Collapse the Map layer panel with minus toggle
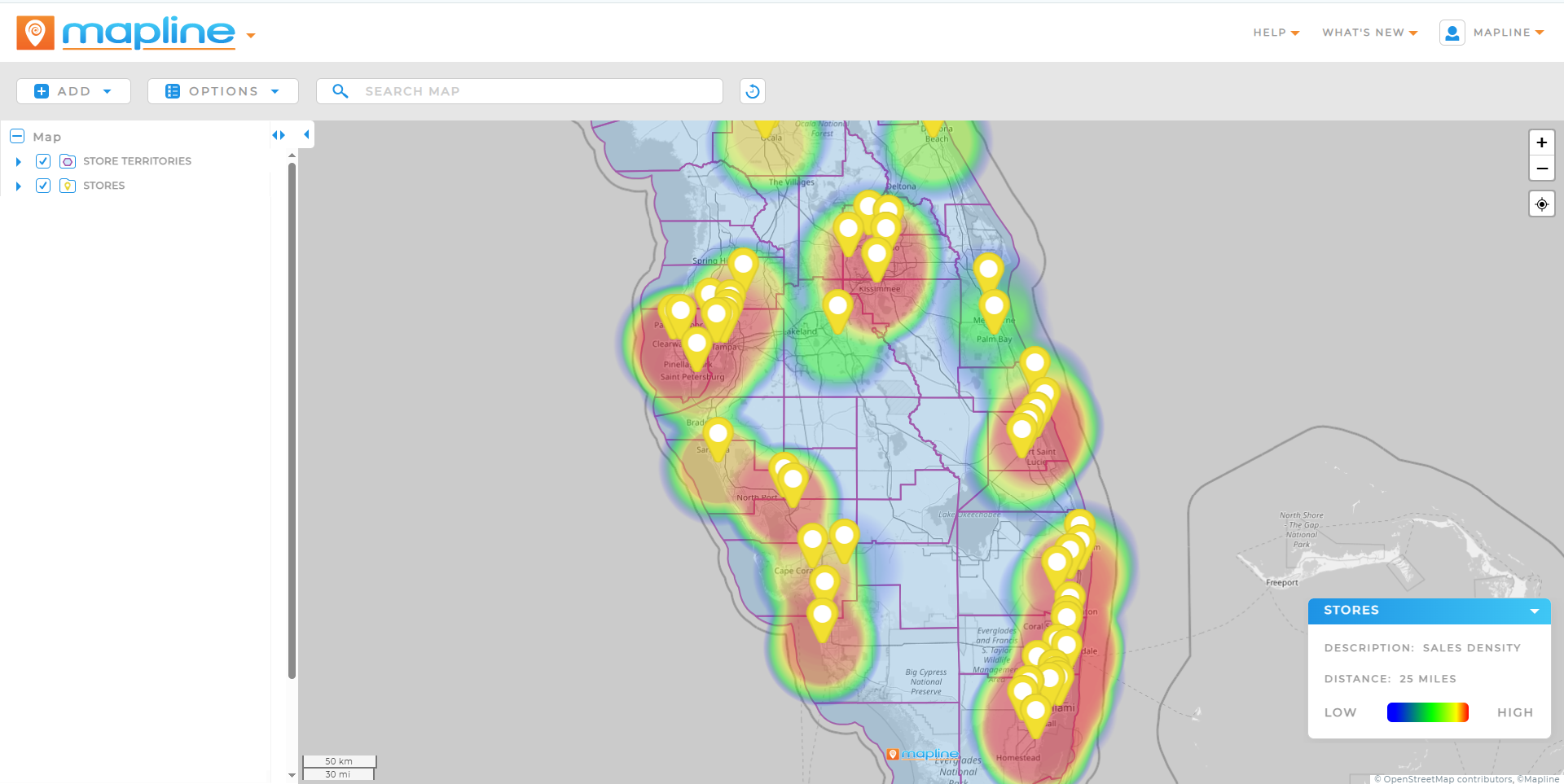 point(16,136)
